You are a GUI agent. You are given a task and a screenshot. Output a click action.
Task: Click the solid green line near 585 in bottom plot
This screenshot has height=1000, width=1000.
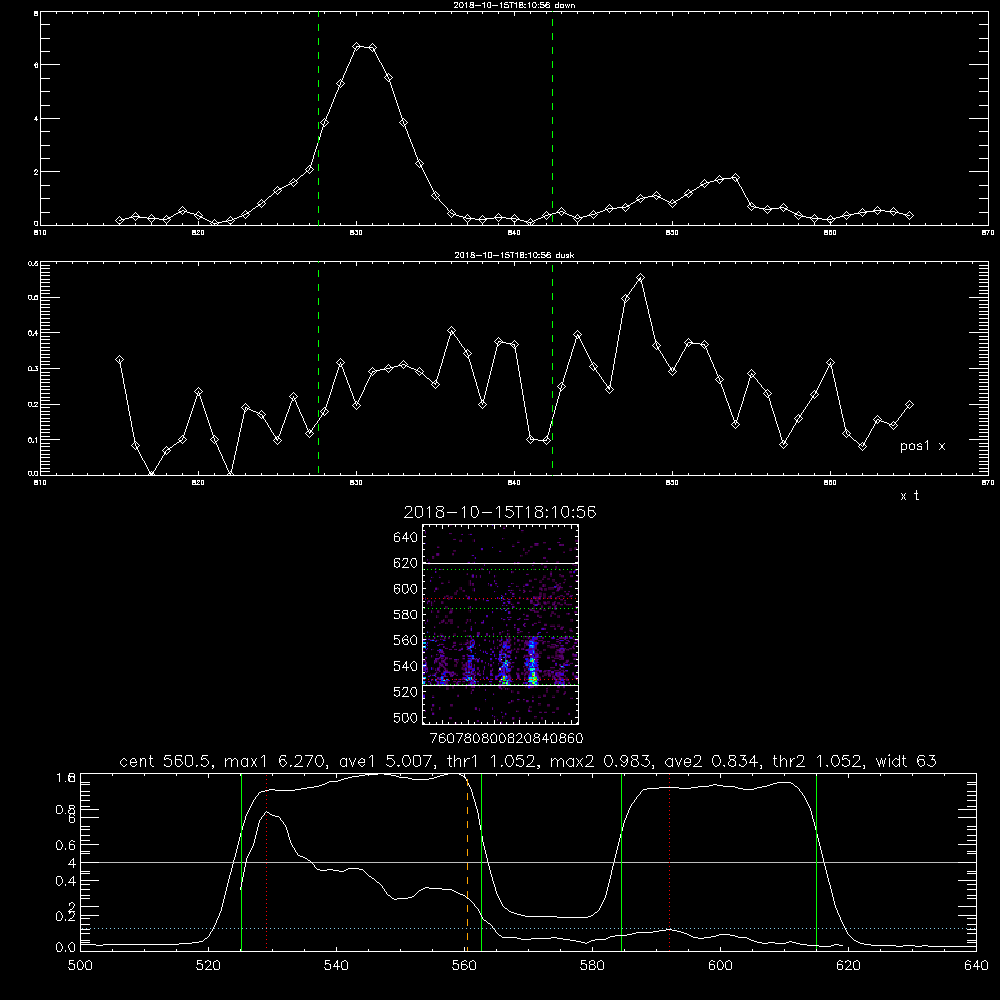click(621, 862)
